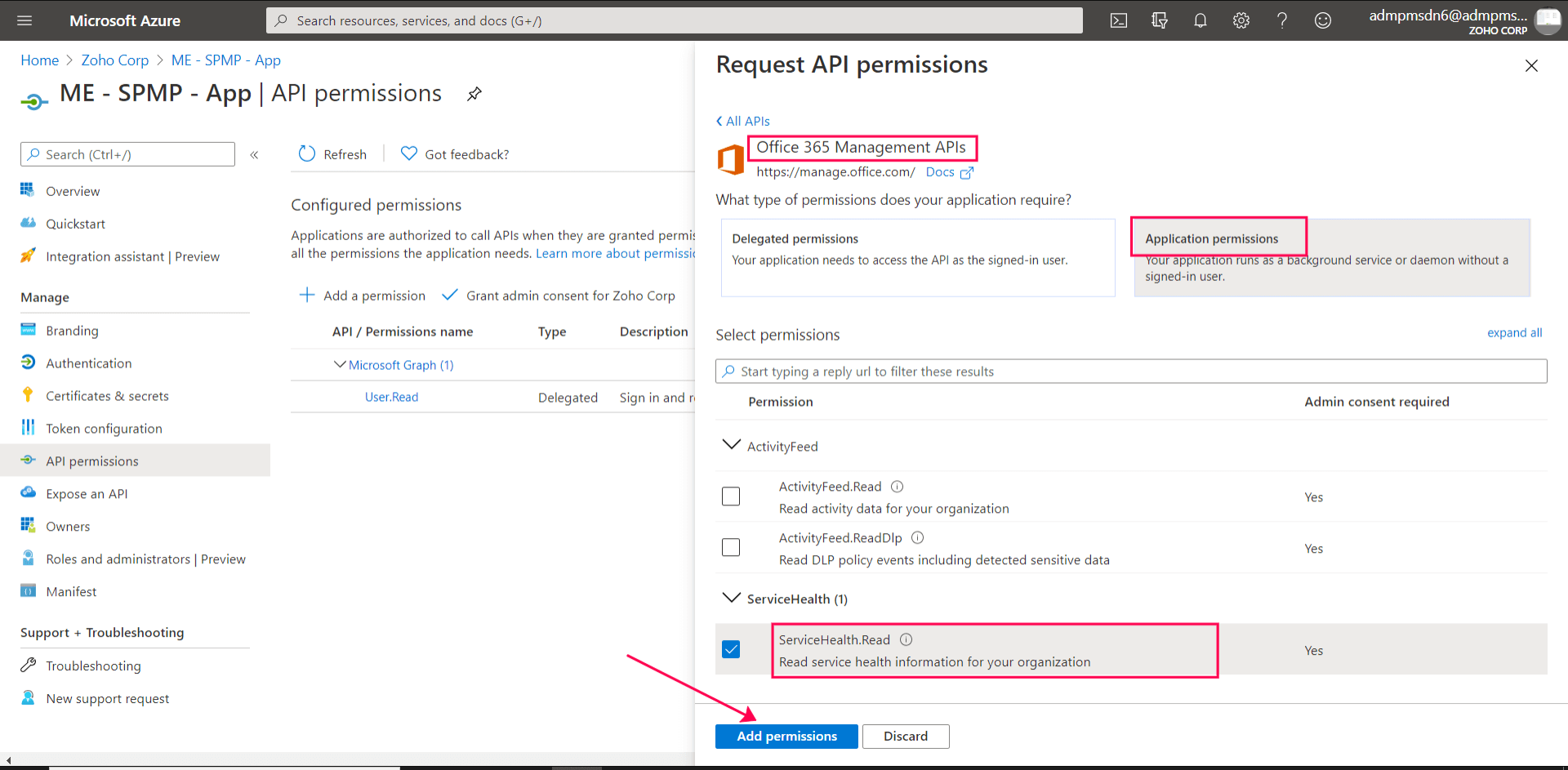Uncheck the ServiceHealth.Read permission checkbox

(x=731, y=649)
